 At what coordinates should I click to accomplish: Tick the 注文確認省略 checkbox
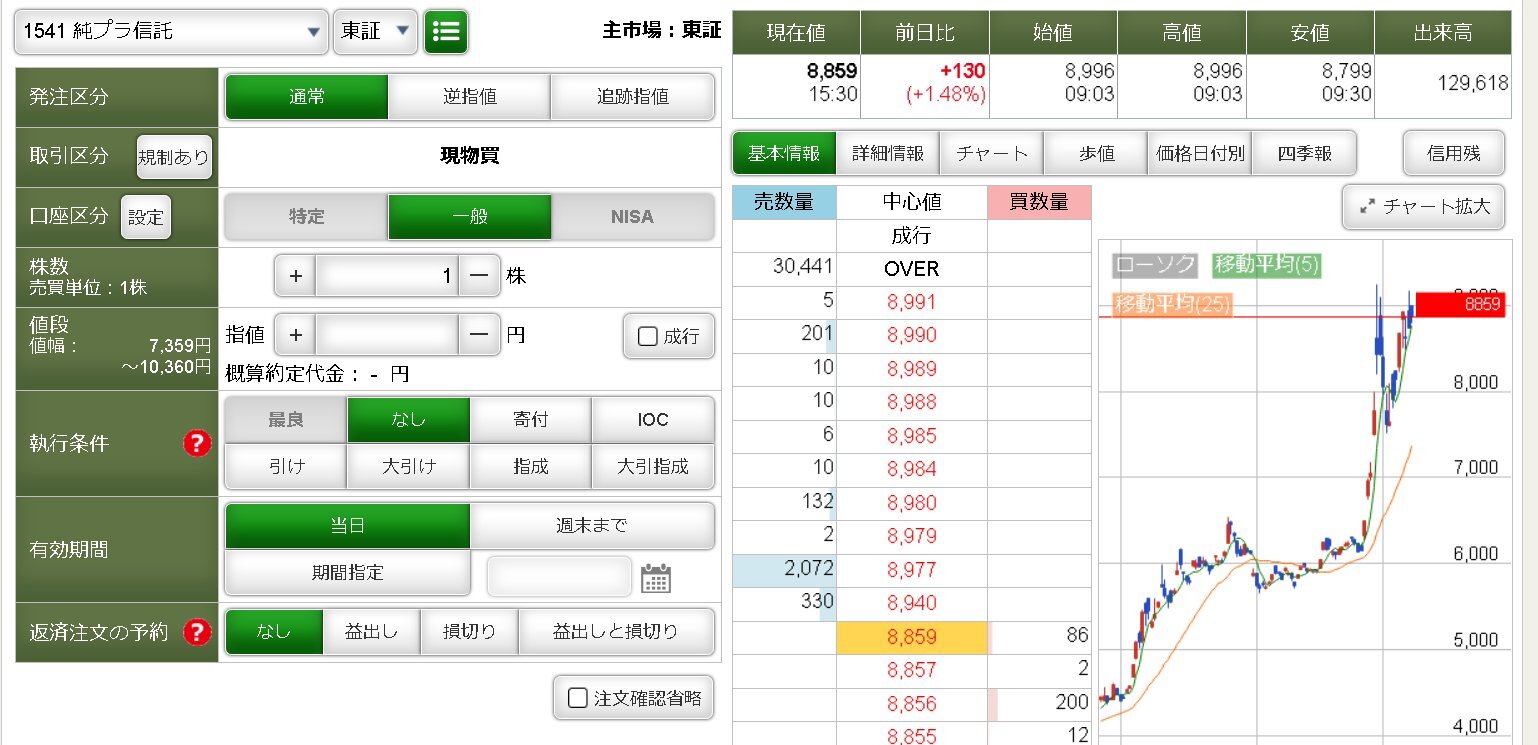tap(578, 698)
